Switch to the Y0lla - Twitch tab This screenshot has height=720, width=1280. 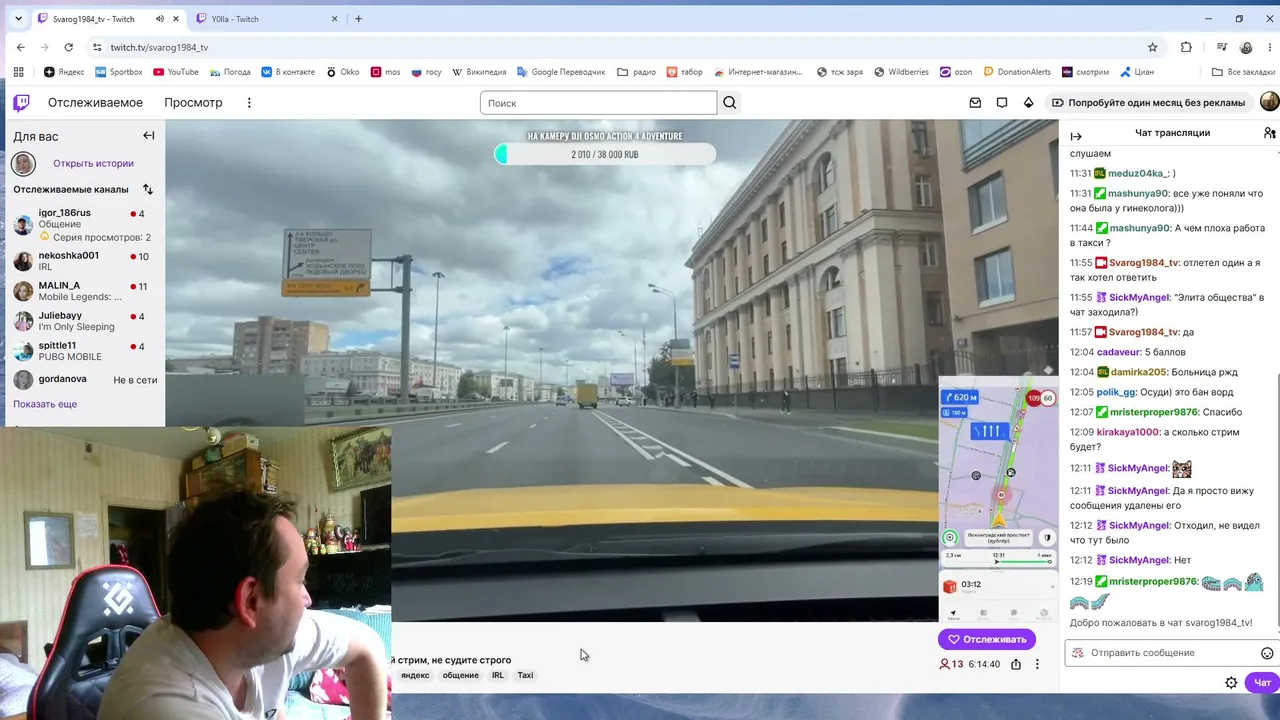265,19
